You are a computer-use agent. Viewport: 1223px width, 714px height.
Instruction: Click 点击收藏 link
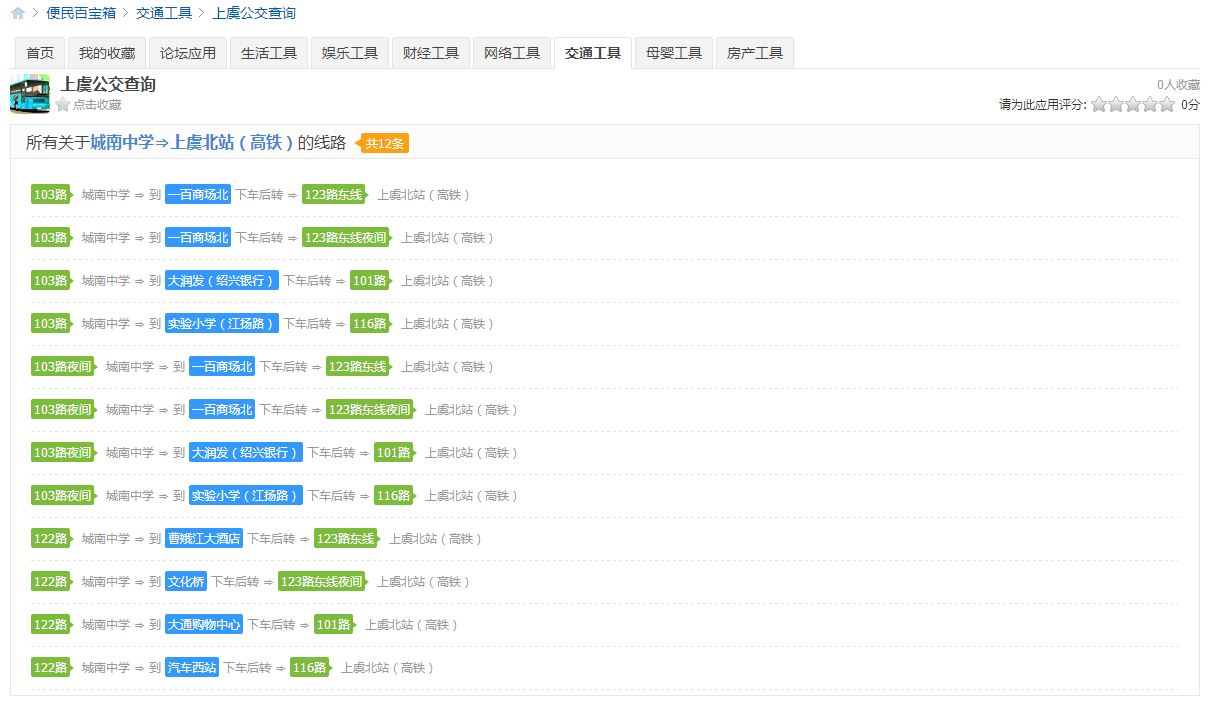tap(97, 105)
